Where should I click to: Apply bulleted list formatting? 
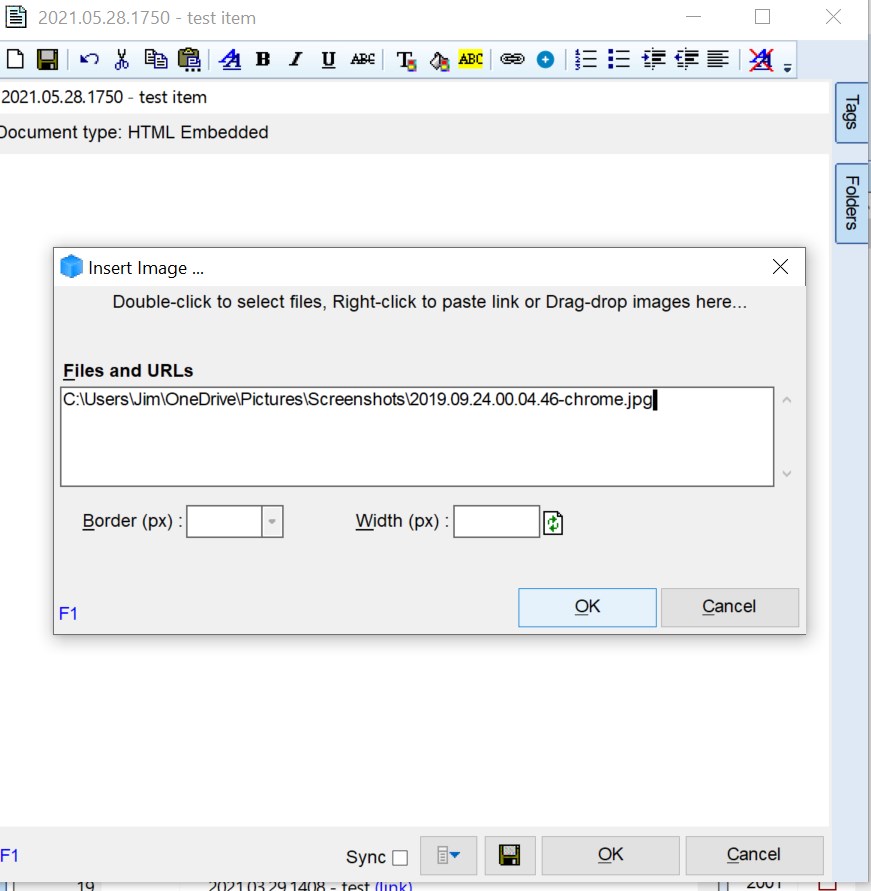(619, 59)
